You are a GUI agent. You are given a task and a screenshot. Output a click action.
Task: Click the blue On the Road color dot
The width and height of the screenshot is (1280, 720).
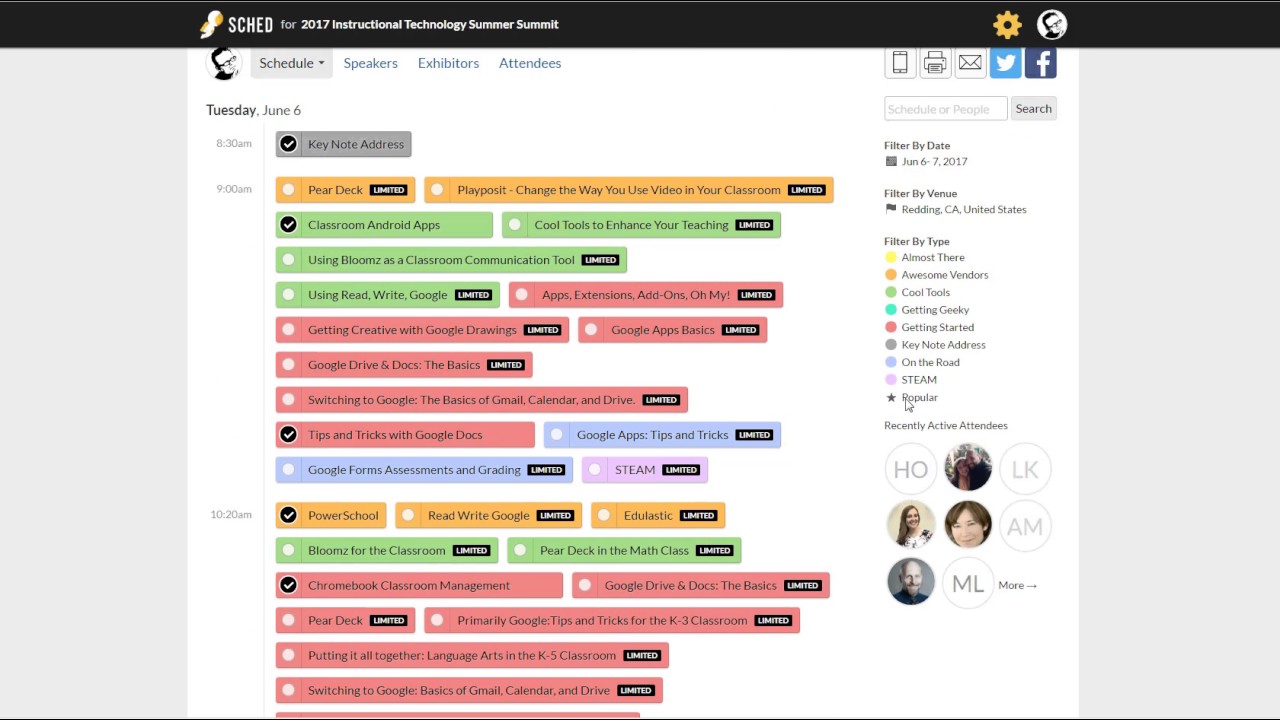coord(891,362)
